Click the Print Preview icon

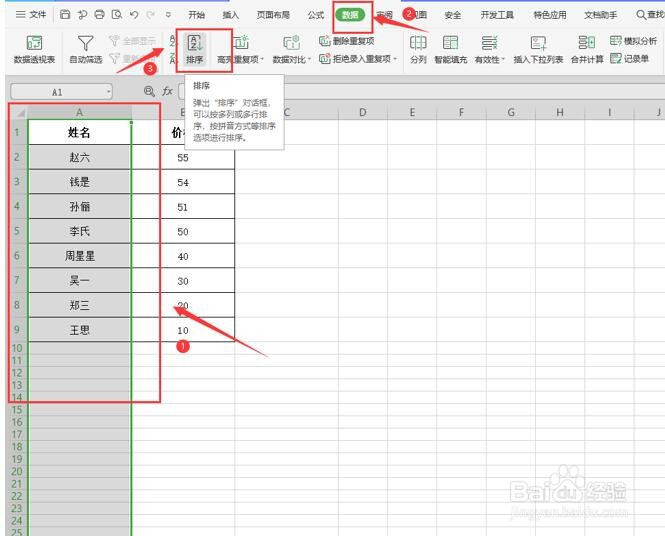click(x=117, y=14)
